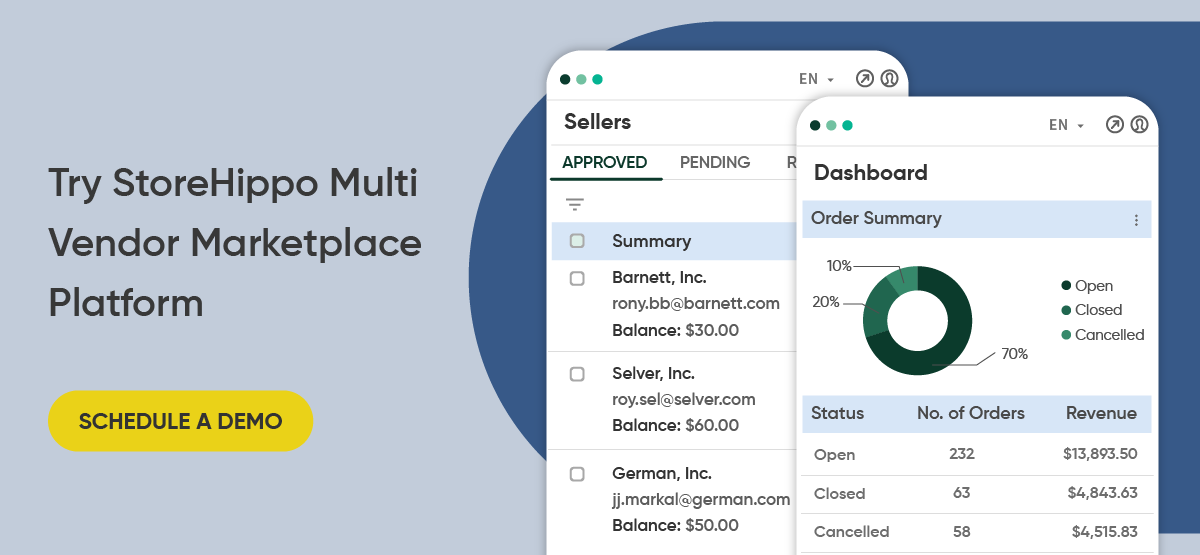Expand the EN language dropdown in Dashboard
Screen dimensions: 1200x555
click(x=1066, y=125)
